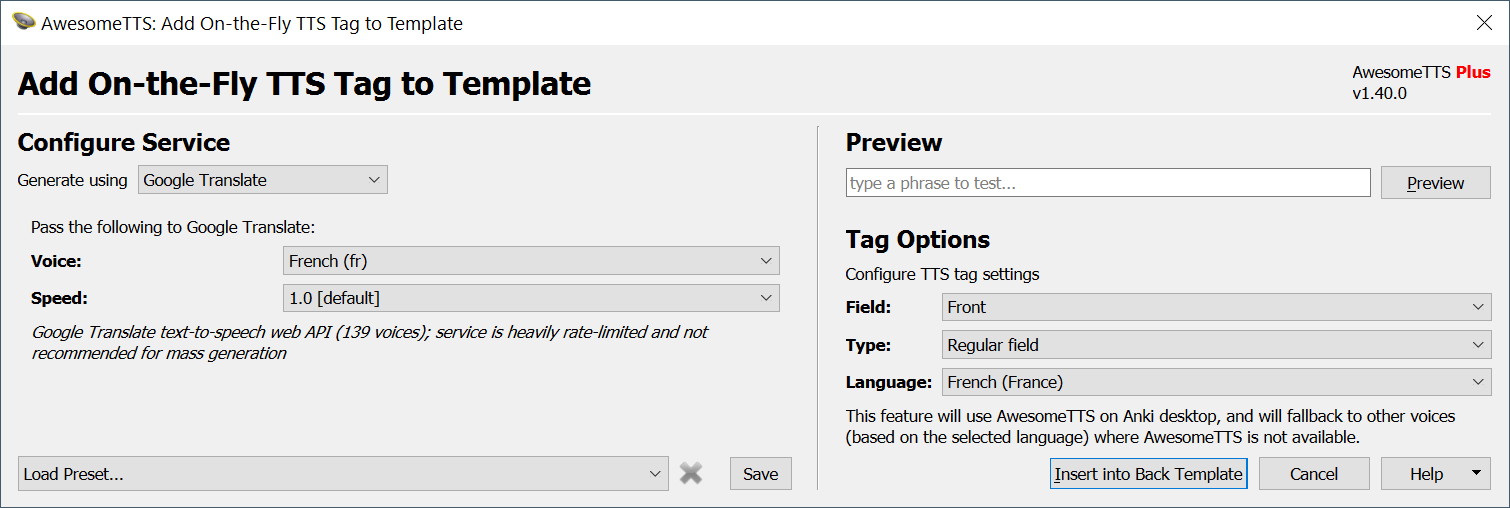1510x508 pixels.
Task: Click Insert into Back Template
Action: [1148, 474]
